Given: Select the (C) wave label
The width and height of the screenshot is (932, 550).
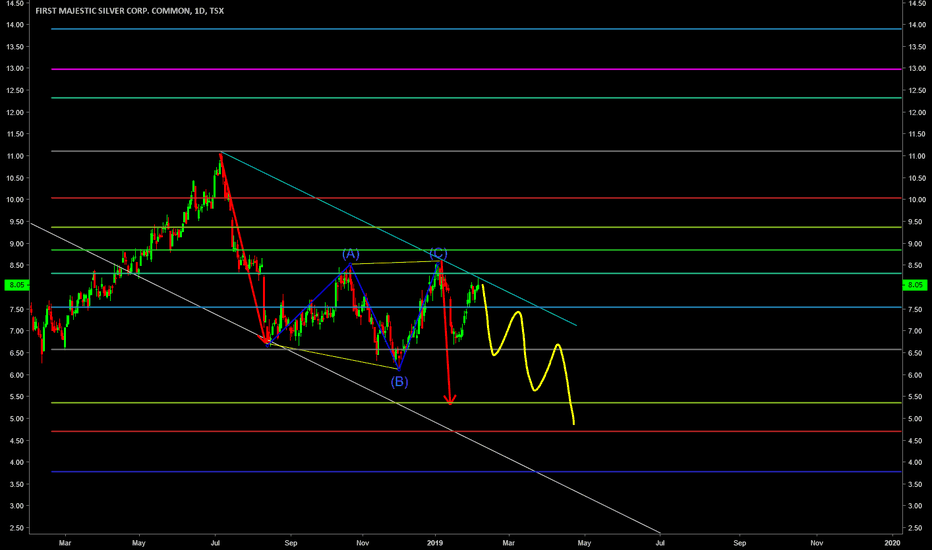Looking at the screenshot, I should click(439, 253).
